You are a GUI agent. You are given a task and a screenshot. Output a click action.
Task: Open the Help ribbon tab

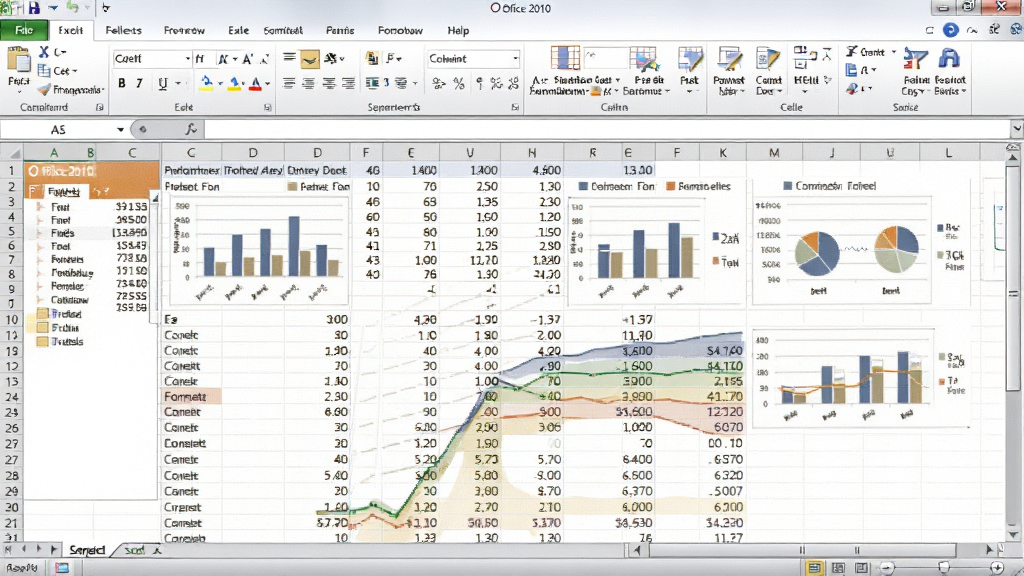[x=458, y=30]
